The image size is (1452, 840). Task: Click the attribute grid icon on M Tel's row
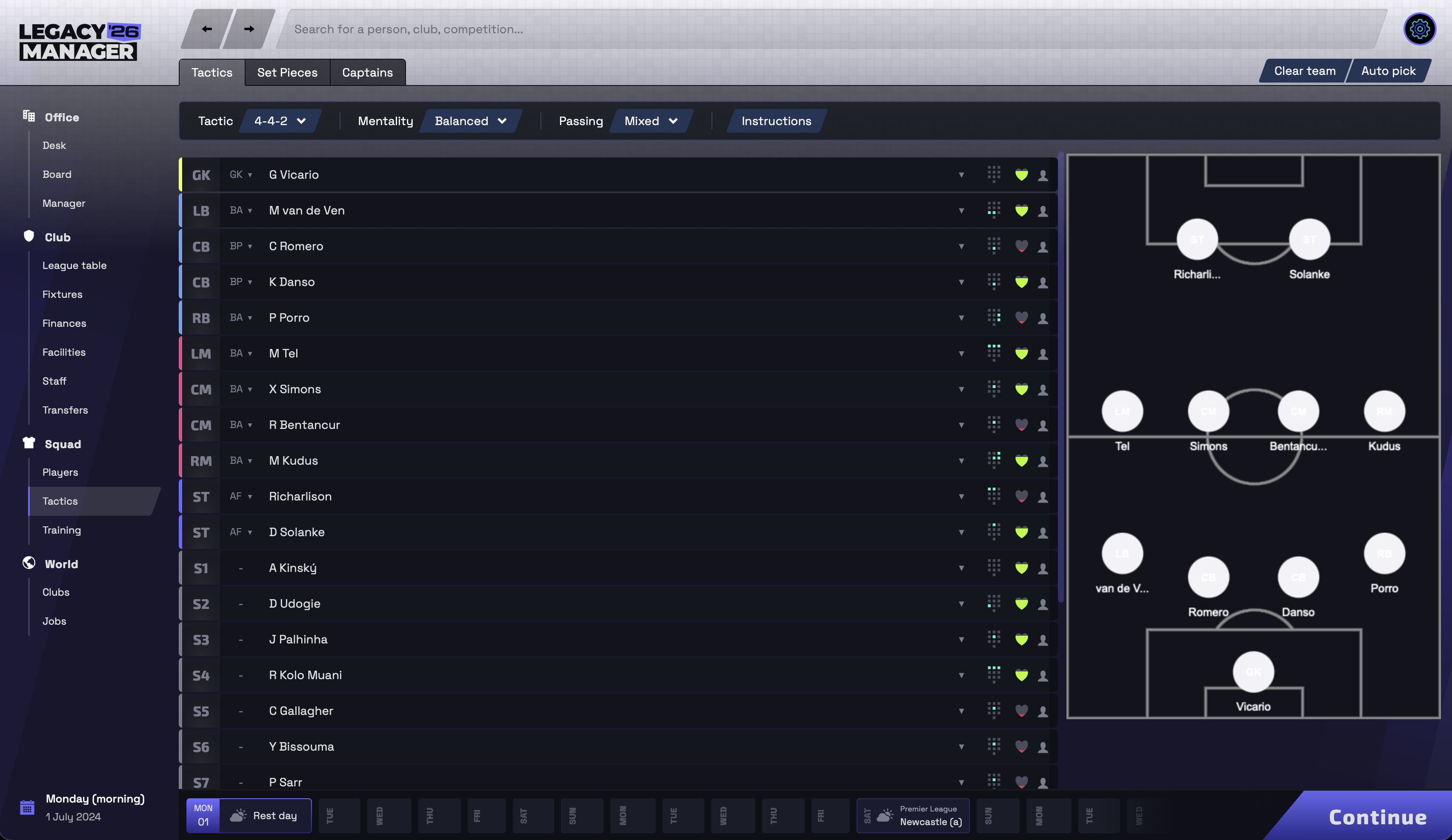(x=993, y=353)
